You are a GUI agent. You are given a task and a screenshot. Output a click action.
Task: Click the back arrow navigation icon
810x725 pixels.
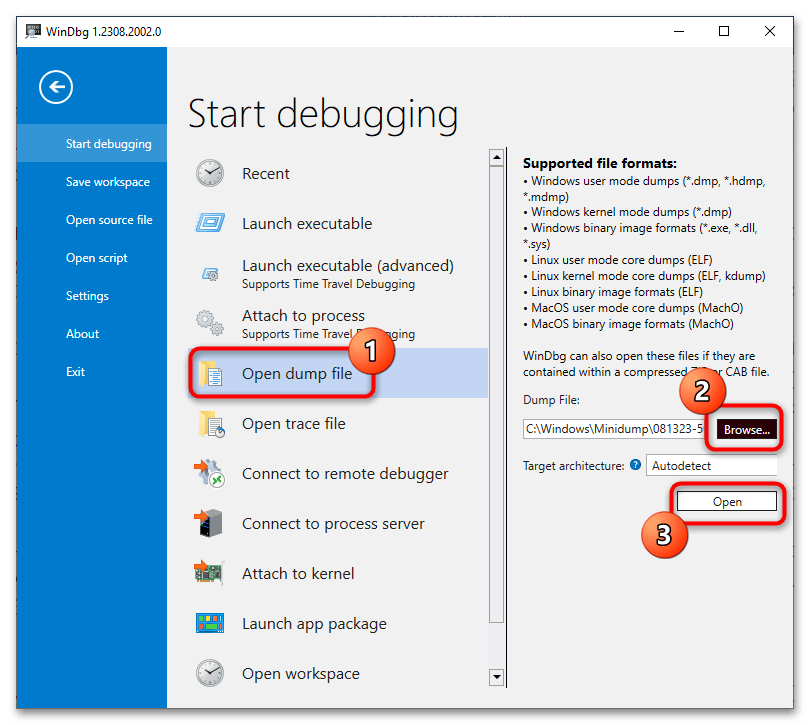point(55,87)
